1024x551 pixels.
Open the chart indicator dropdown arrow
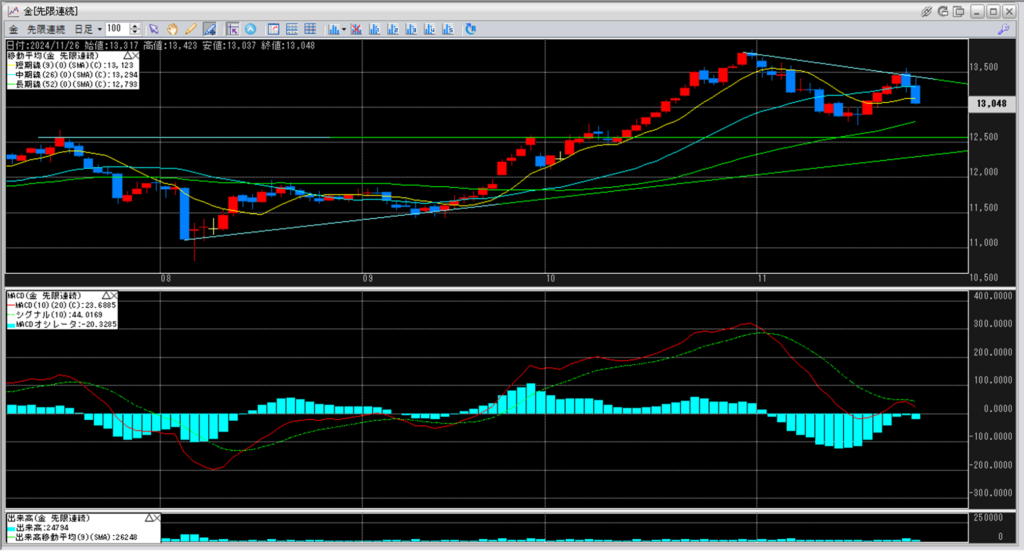(x=343, y=29)
